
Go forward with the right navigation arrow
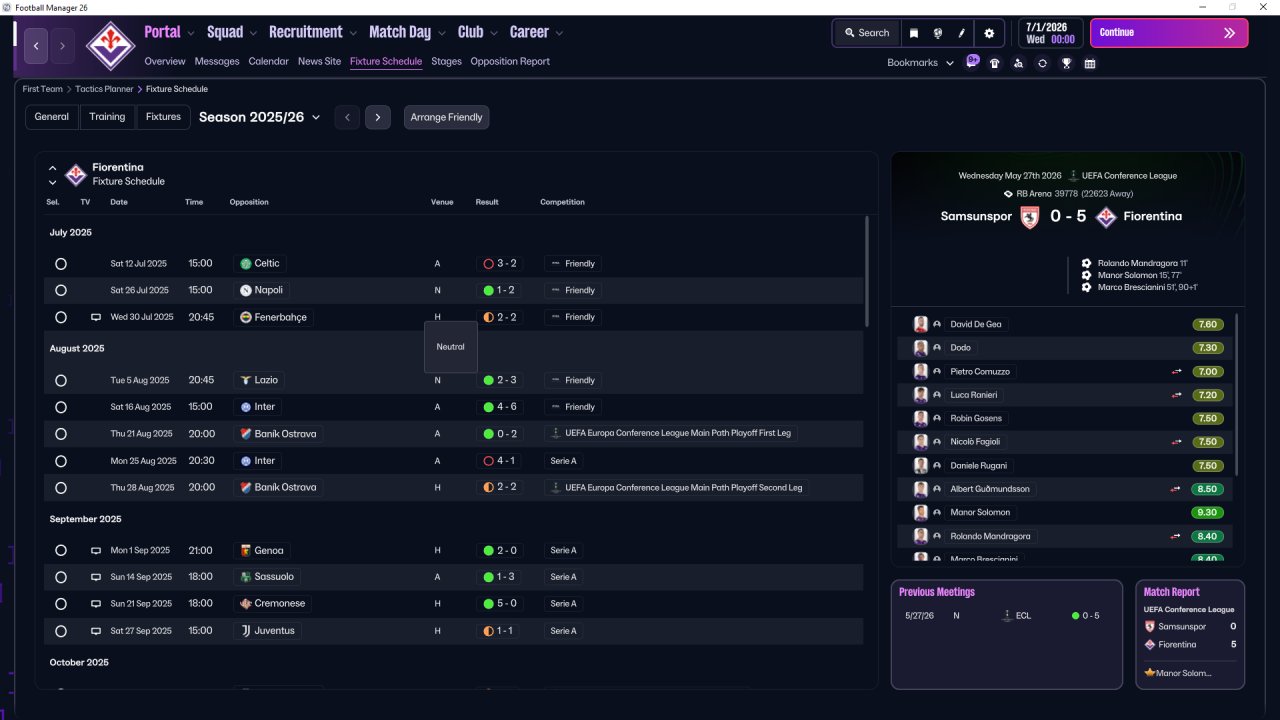click(x=62, y=46)
